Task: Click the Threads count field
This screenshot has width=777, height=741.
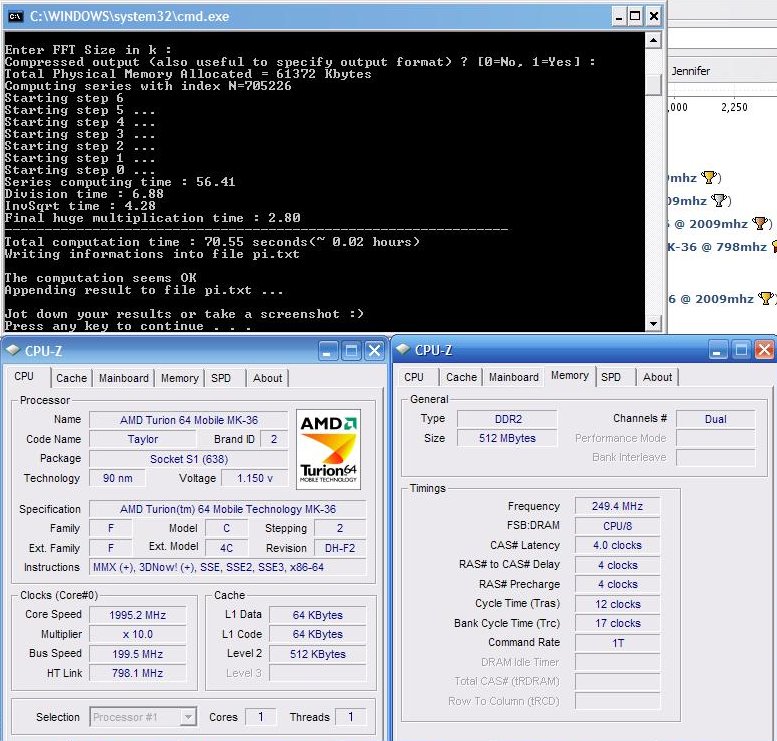Action: click(x=350, y=717)
